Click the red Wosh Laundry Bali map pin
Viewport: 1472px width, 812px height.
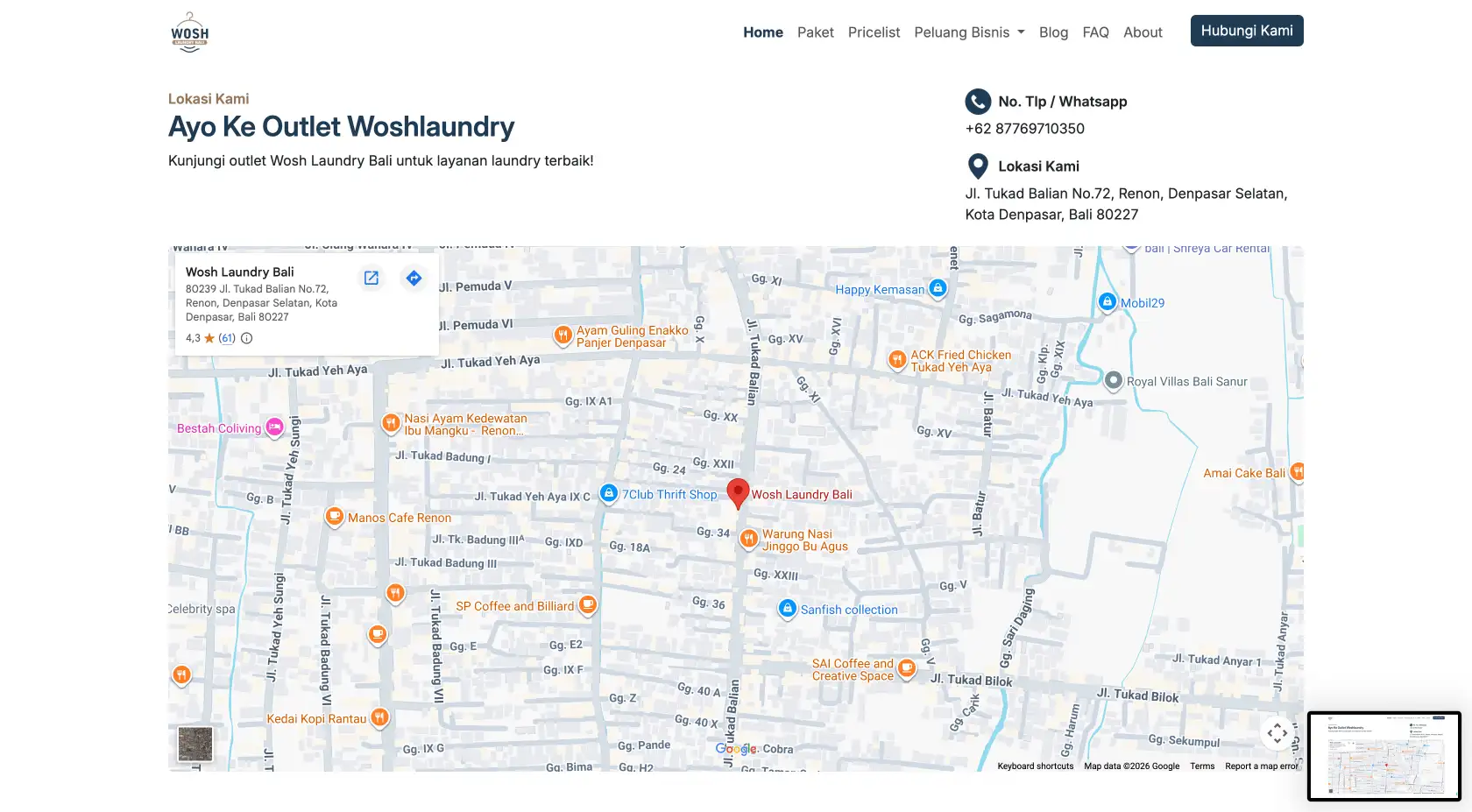click(739, 493)
